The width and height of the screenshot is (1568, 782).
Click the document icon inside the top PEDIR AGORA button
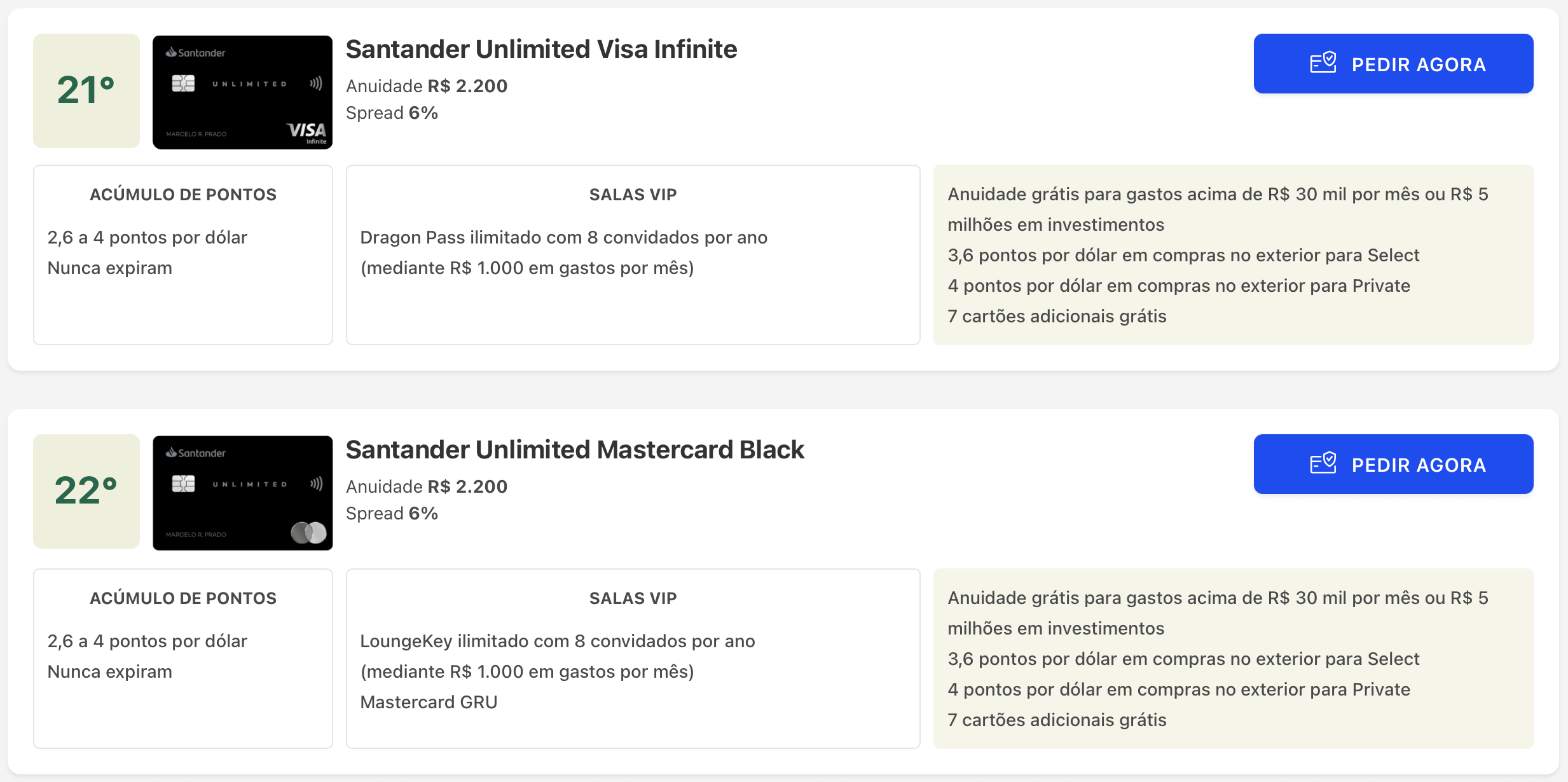click(1323, 63)
